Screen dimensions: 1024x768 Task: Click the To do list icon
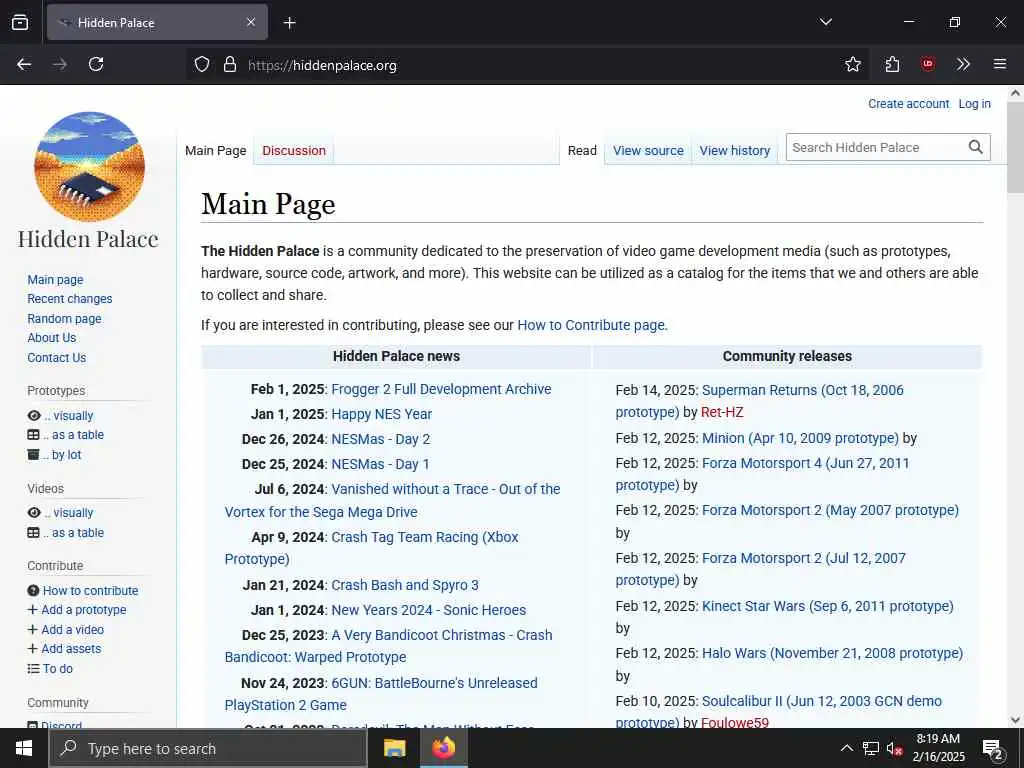tap(33, 669)
